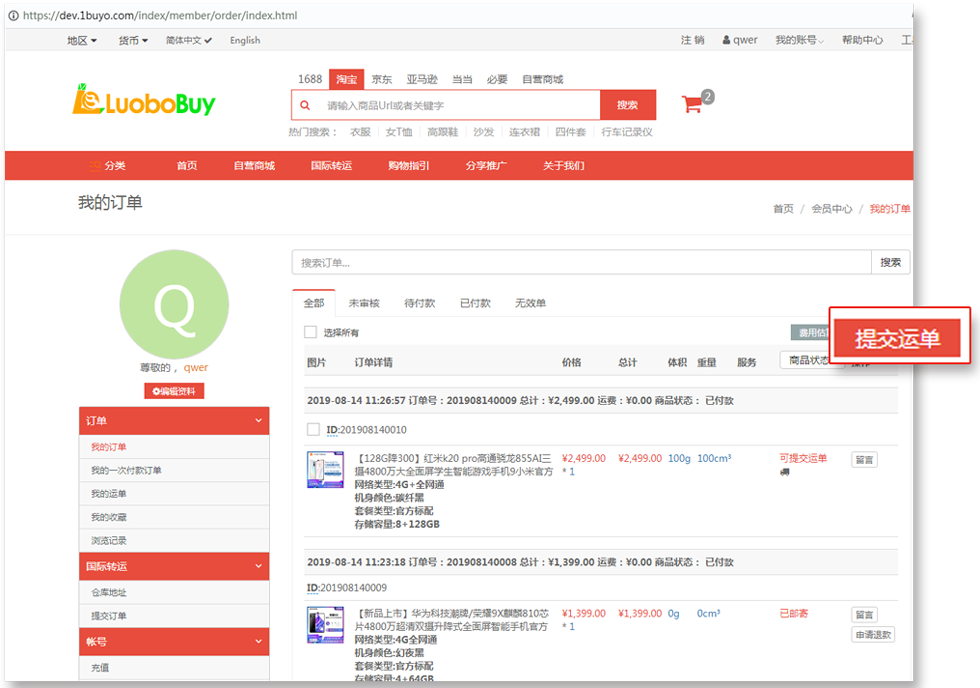Viewport: 980px width, 688px height.
Task: Click 留言 for the 荣耀9X order
Action: coord(864,615)
